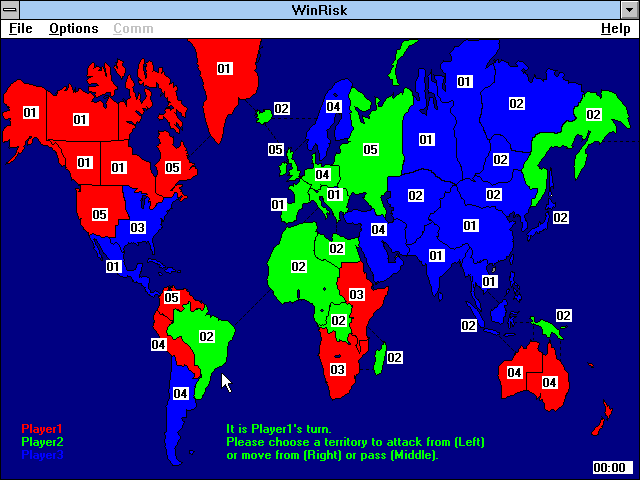Select Western Australia with 04 armies

[514, 372]
